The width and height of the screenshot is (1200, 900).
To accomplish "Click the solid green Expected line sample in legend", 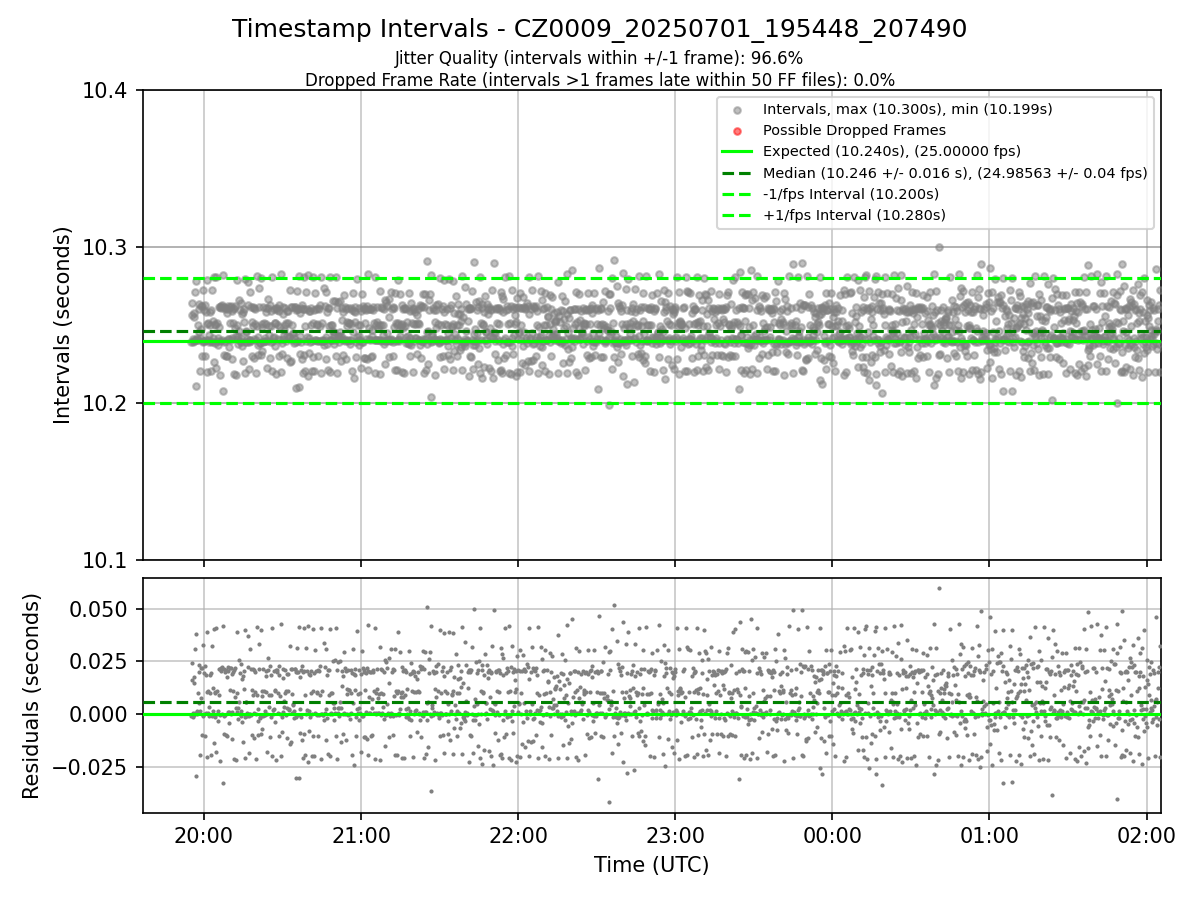I will 737,152.
